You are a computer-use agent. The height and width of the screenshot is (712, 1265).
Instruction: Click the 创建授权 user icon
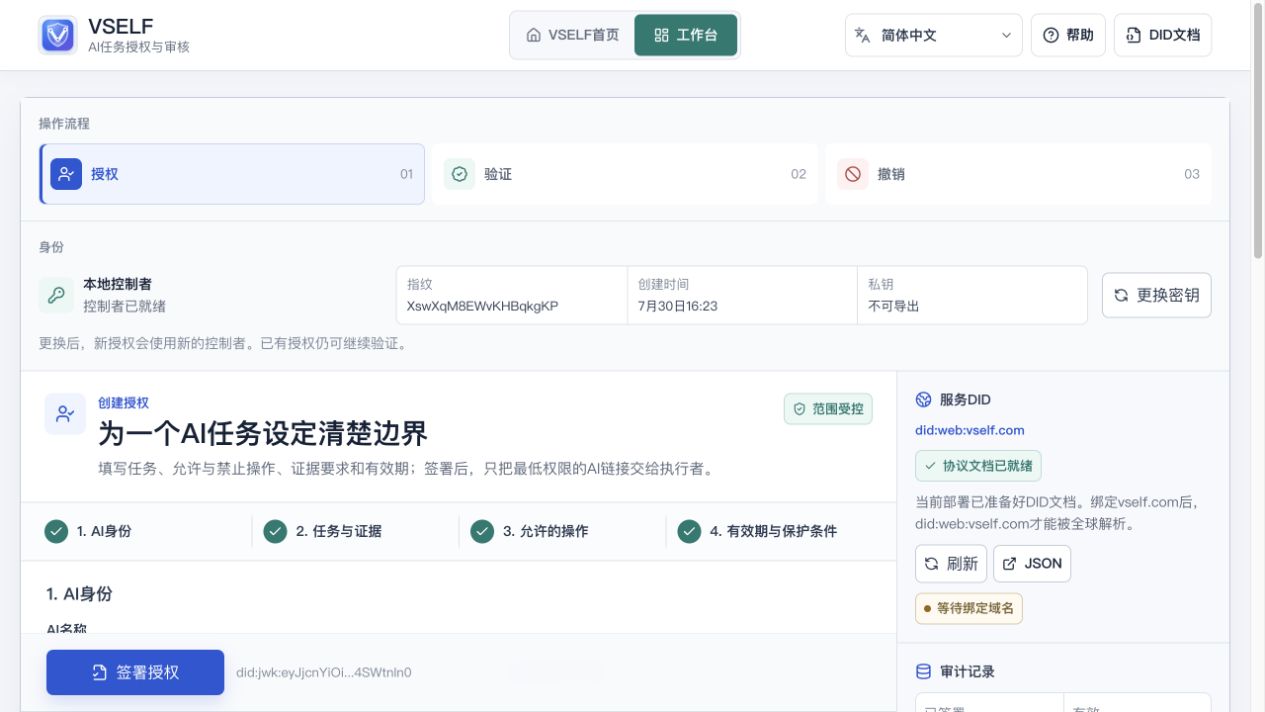pyautogui.click(x=65, y=414)
